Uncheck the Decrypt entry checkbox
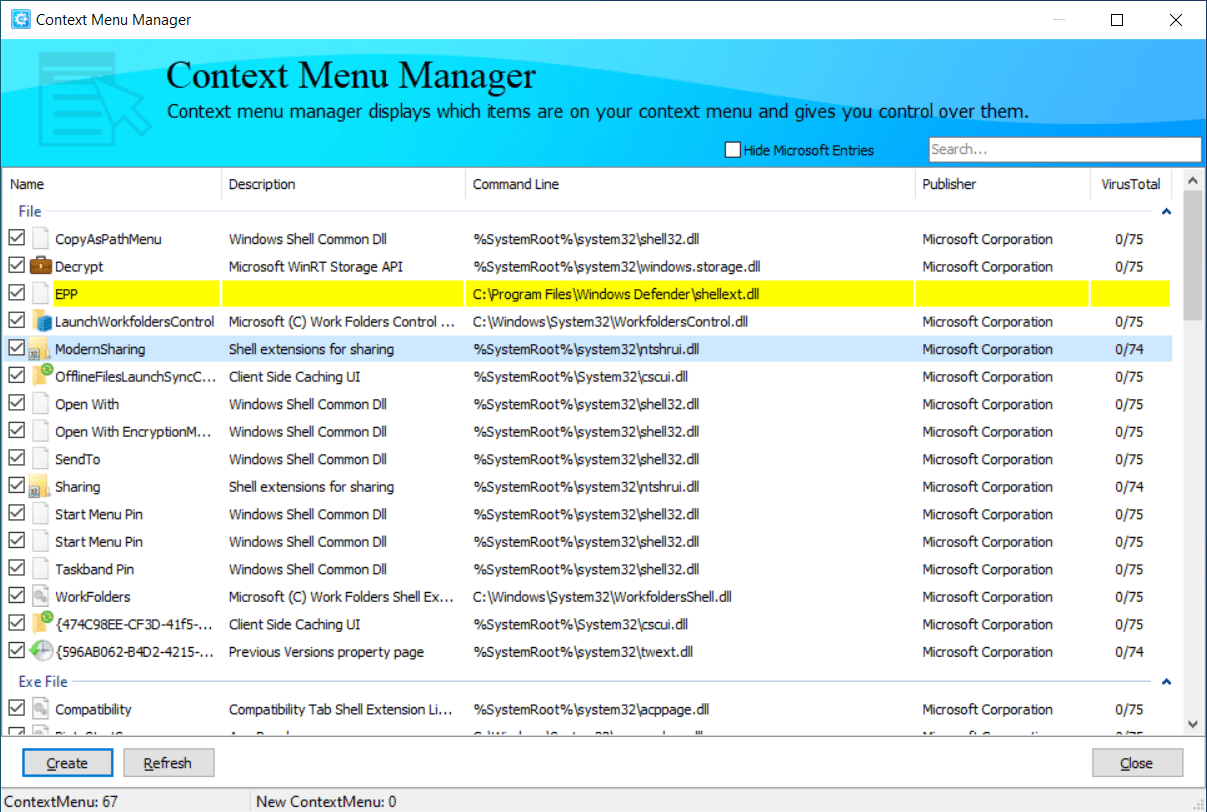The height and width of the screenshot is (812, 1207). point(16,267)
